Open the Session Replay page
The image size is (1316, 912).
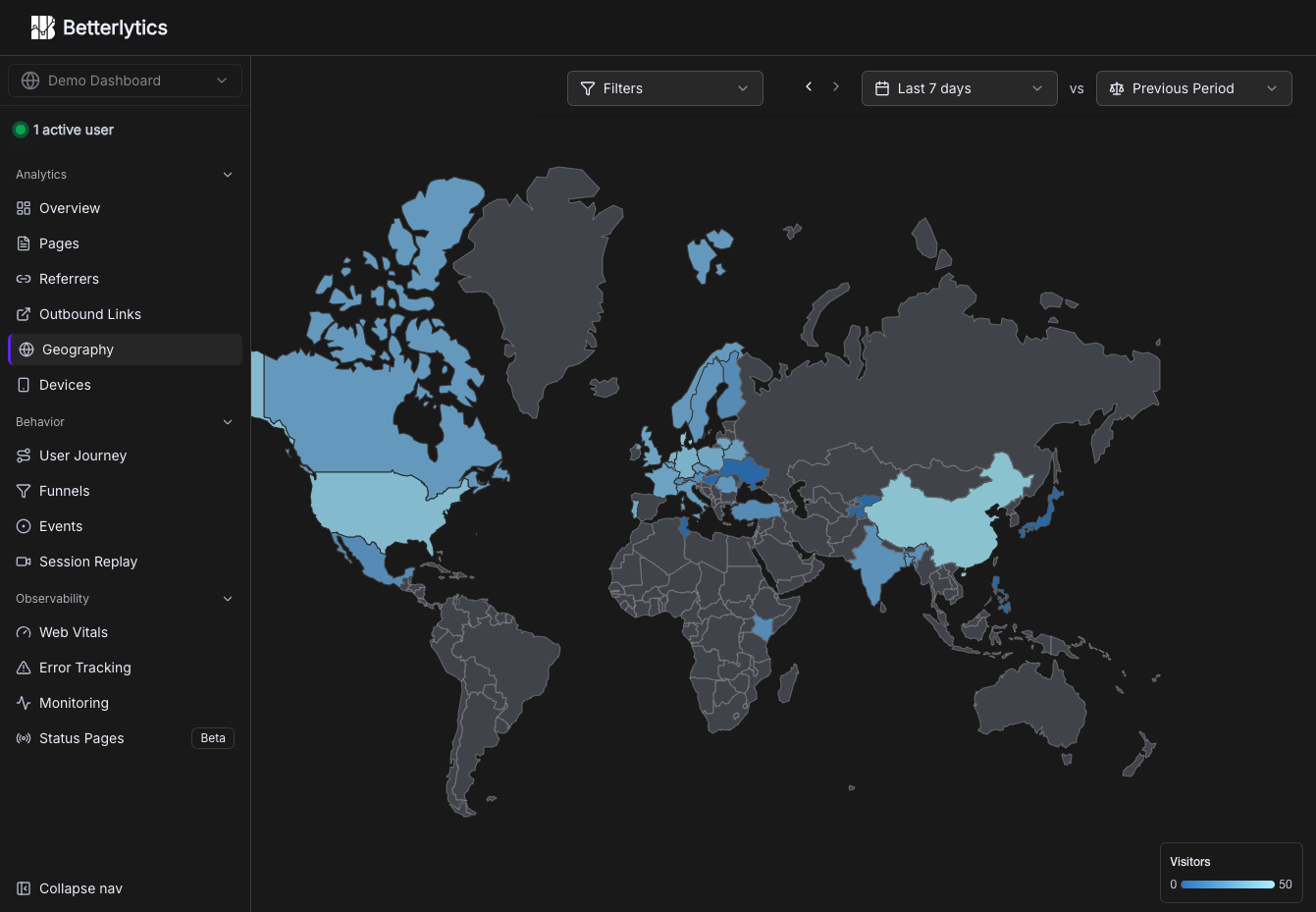125,562
